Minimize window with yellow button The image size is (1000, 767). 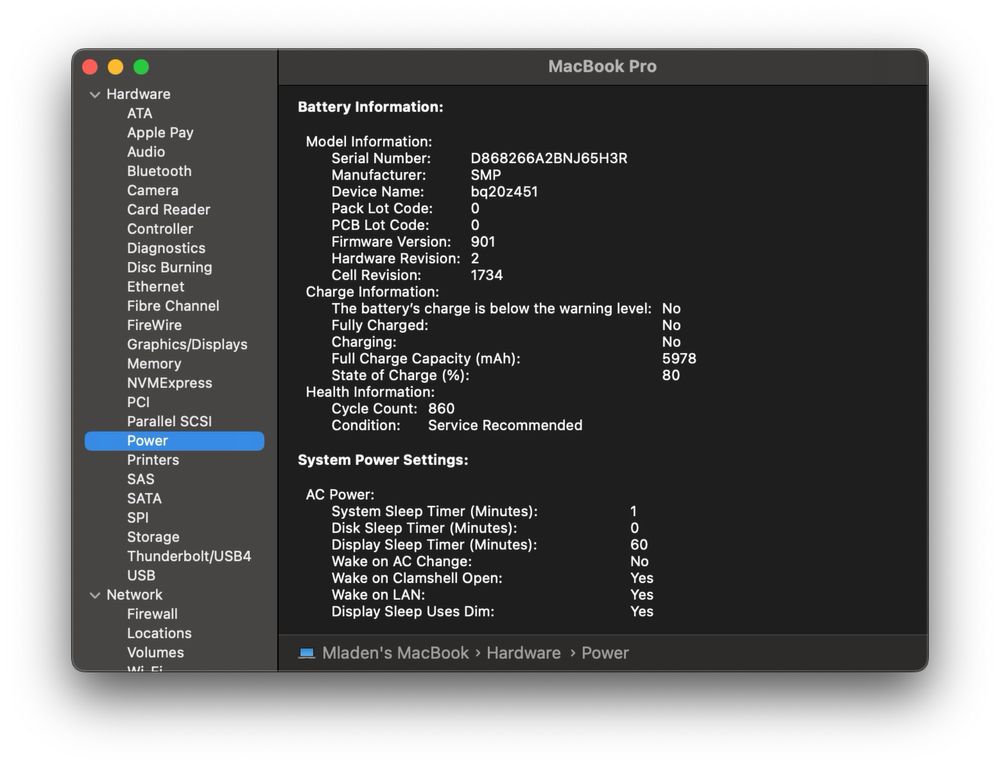click(x=115, y=67)
